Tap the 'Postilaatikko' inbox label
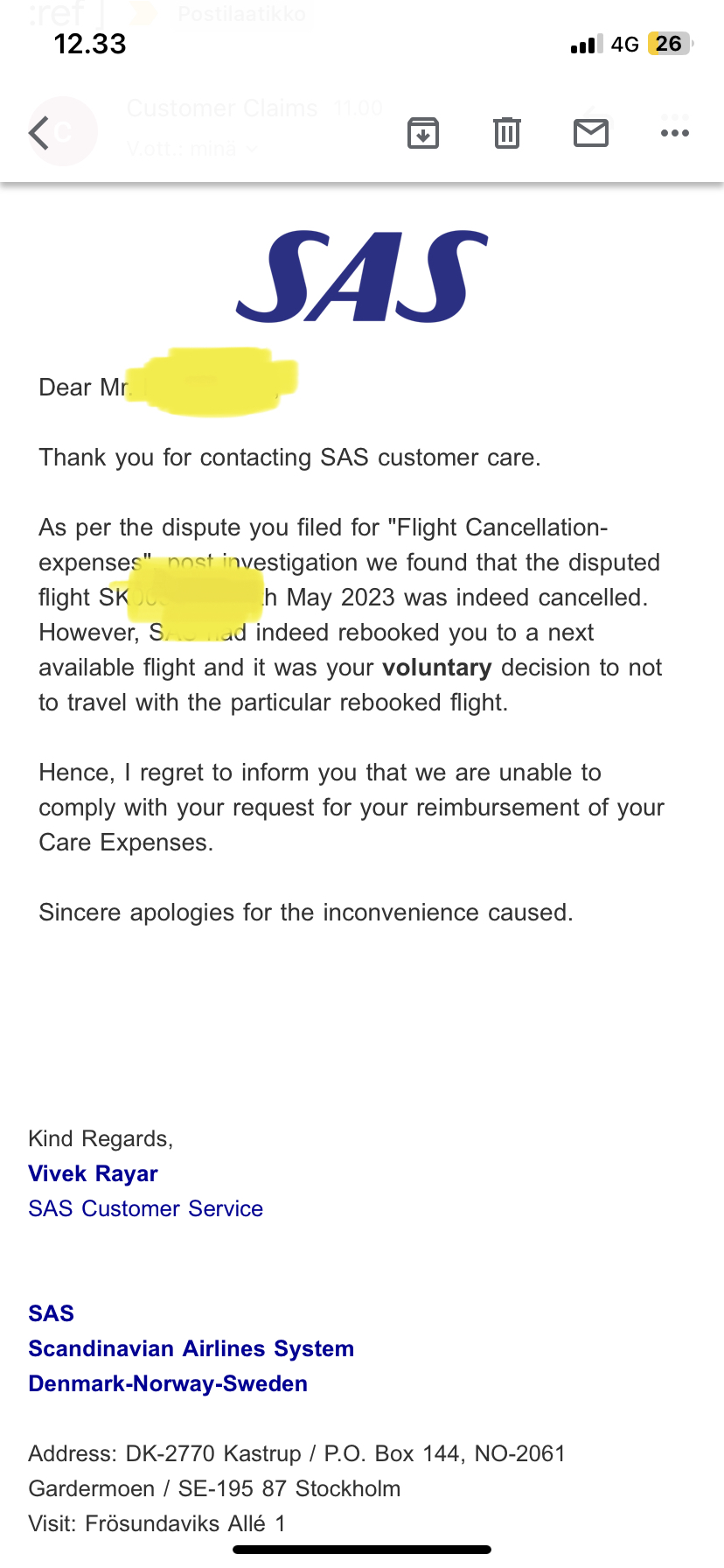The image size is (724, 1568). 241,14
